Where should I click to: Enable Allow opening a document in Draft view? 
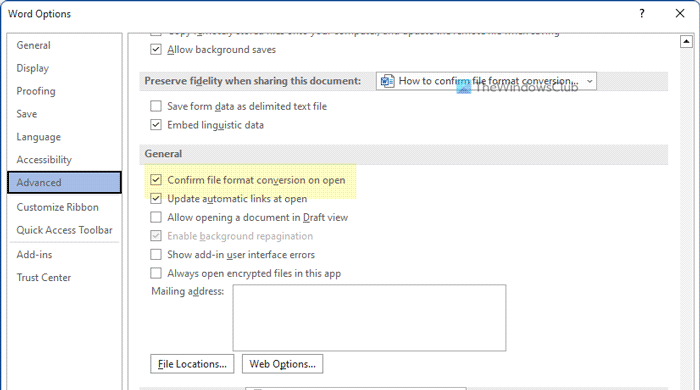pos(156,217)
